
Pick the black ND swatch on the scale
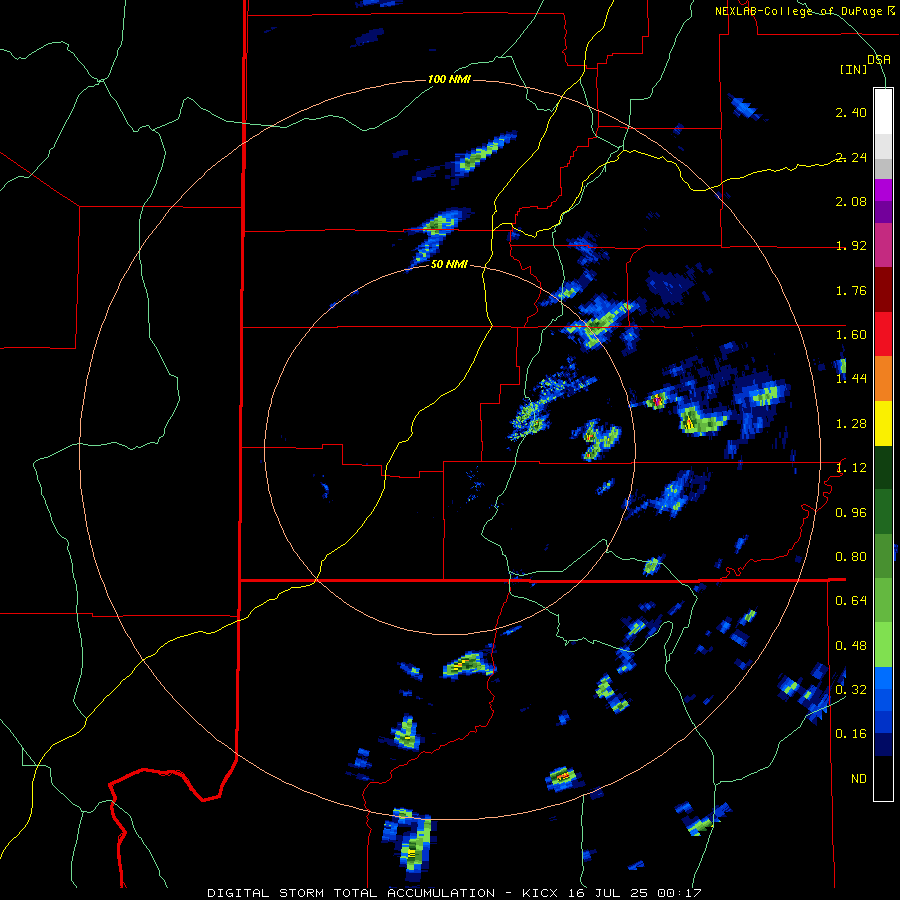(x=883, y=778)
